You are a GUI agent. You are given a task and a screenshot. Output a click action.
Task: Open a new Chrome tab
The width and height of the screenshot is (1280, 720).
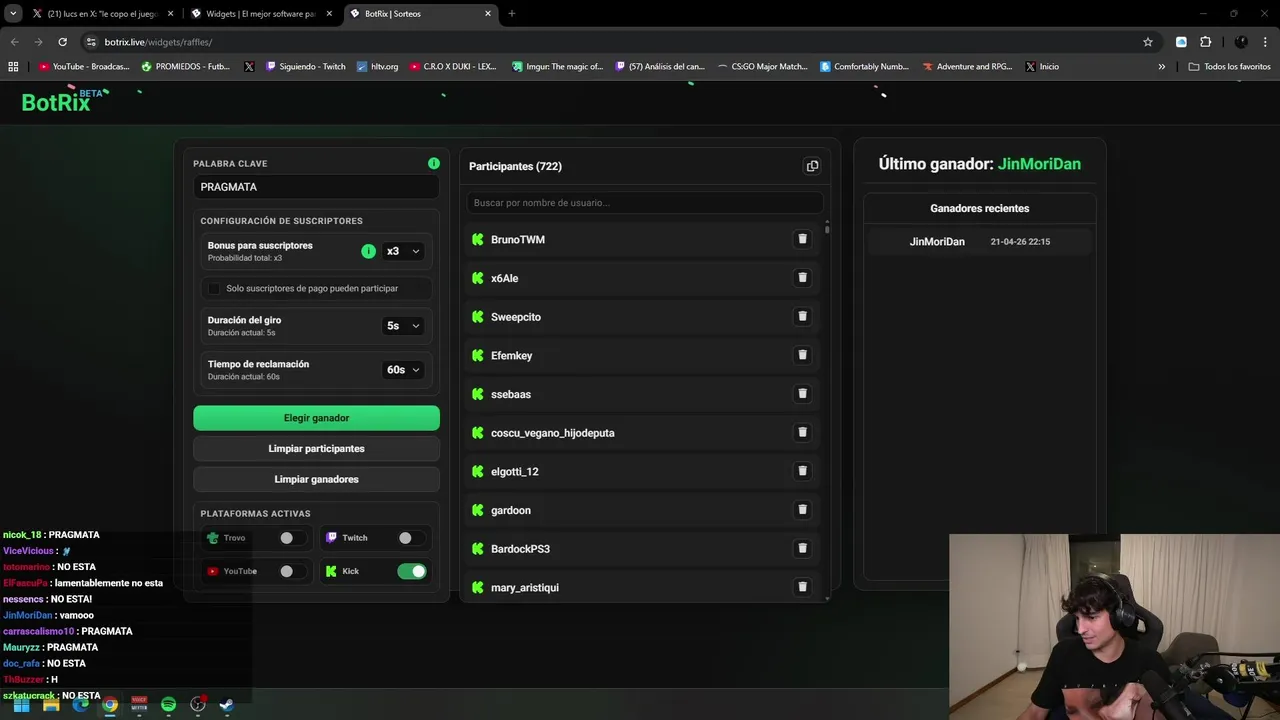coord(512,14)
